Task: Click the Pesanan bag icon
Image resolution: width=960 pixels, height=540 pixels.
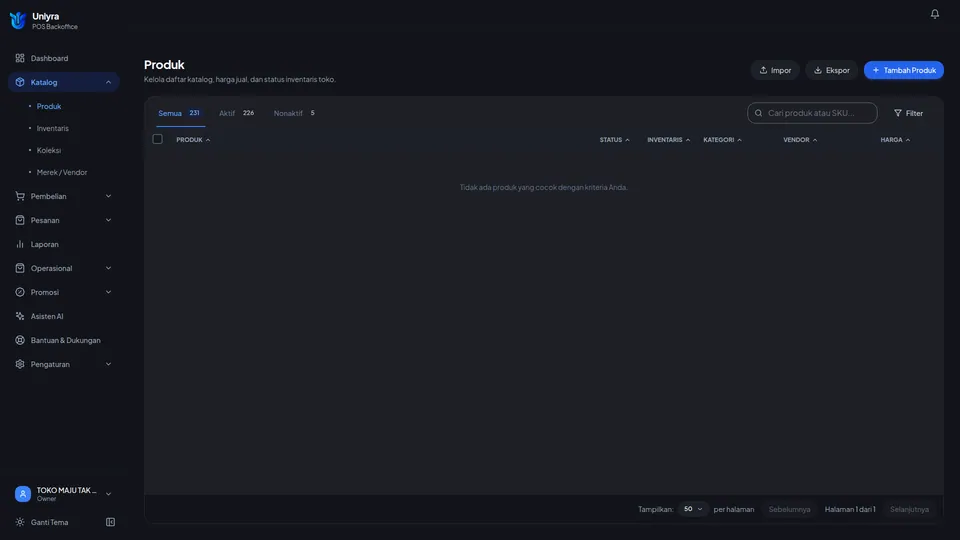Action: pos(20,220)
